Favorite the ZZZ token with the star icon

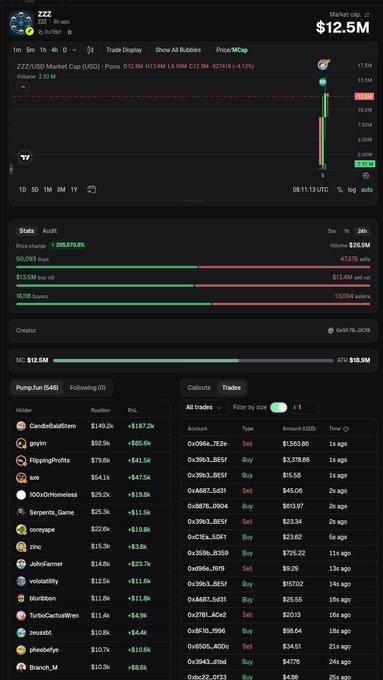click(x=70, y=32)
